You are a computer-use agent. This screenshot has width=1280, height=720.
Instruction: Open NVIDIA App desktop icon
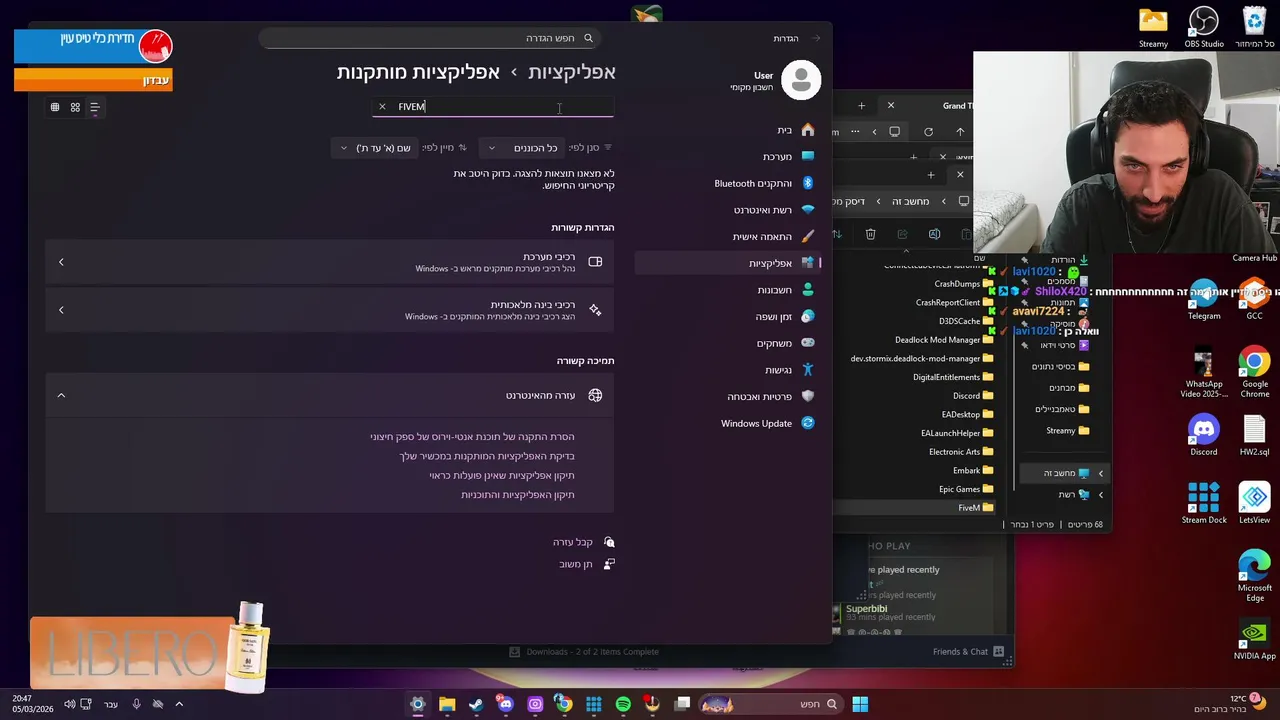coord(1254,640)
